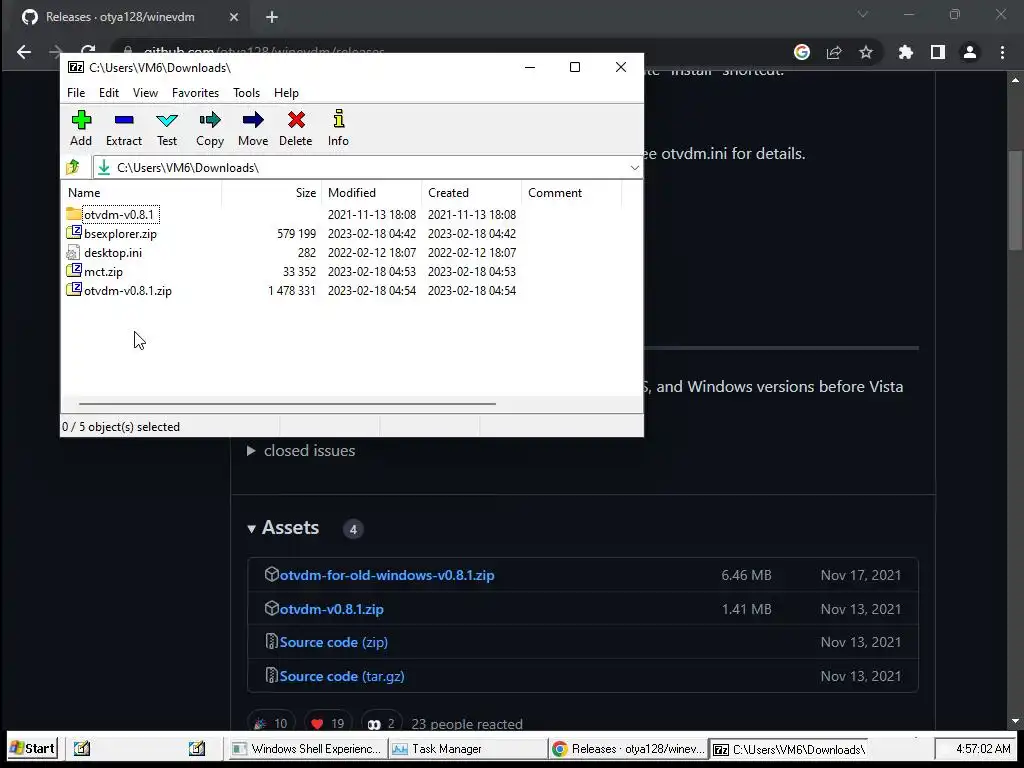The image size is (1024, 768).
Task: Click the browser back arrow
Action: [x=24, y=52]
